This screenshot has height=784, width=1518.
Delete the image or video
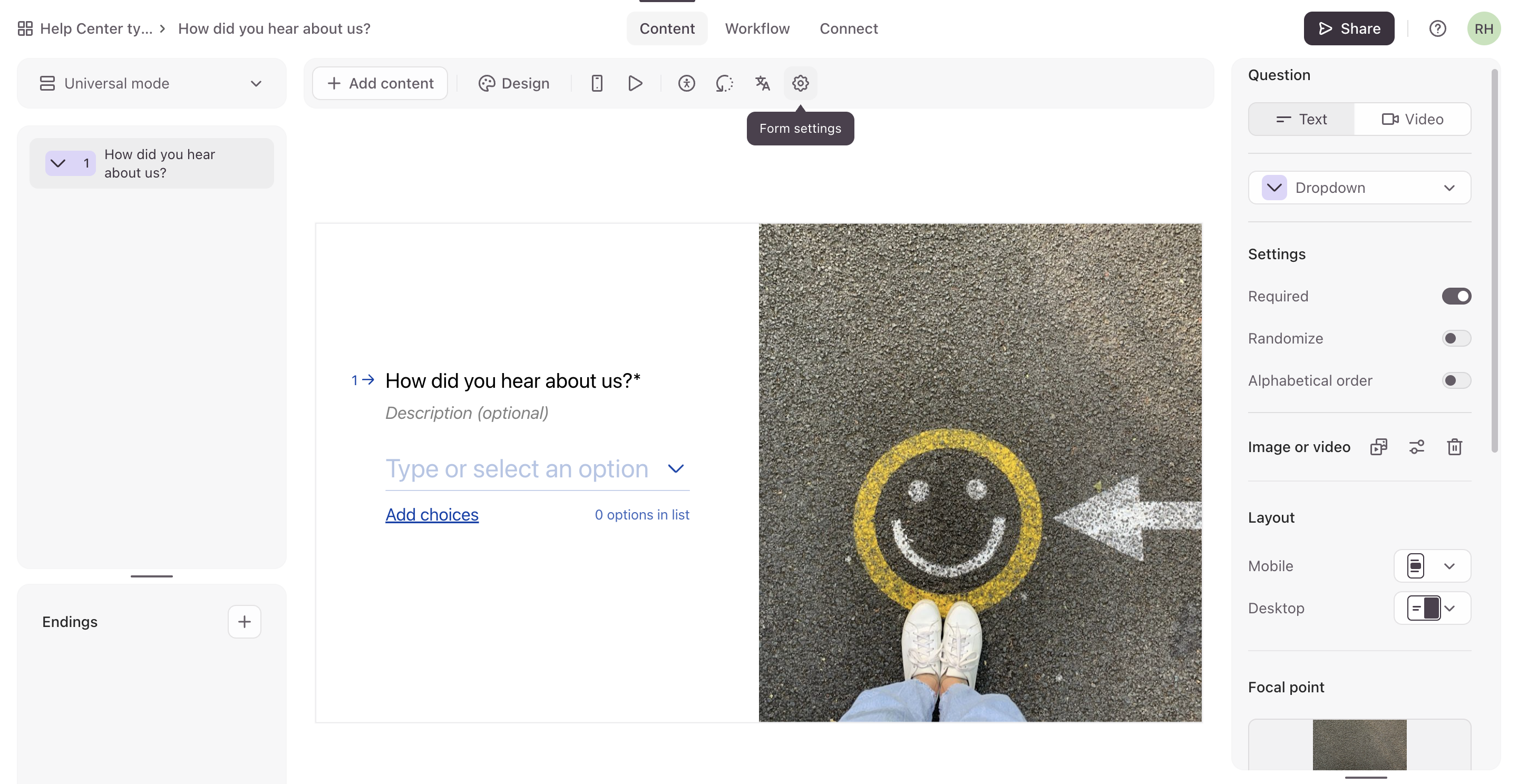(x=1454, y=446)
